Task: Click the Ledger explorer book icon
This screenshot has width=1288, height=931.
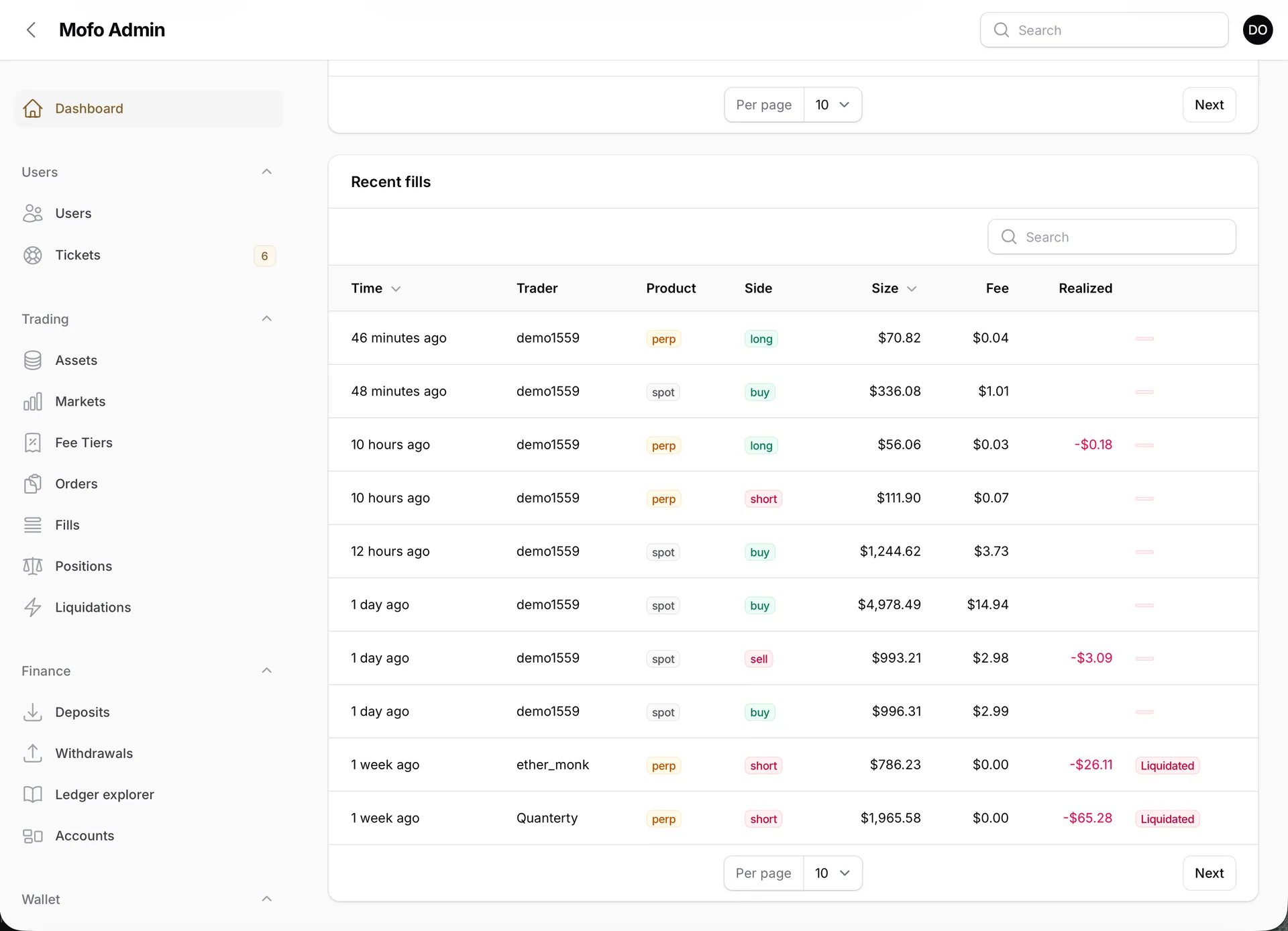Action: (x=33, y=795)
